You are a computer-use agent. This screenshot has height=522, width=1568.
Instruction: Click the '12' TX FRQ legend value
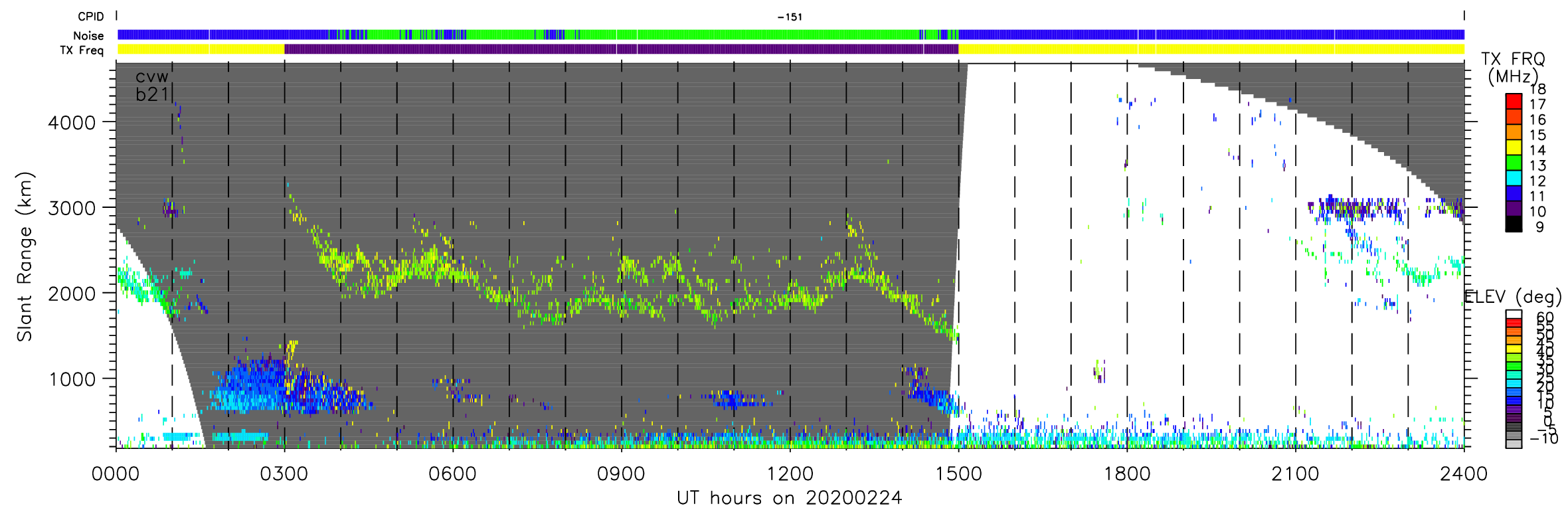tap(1537, 181)
